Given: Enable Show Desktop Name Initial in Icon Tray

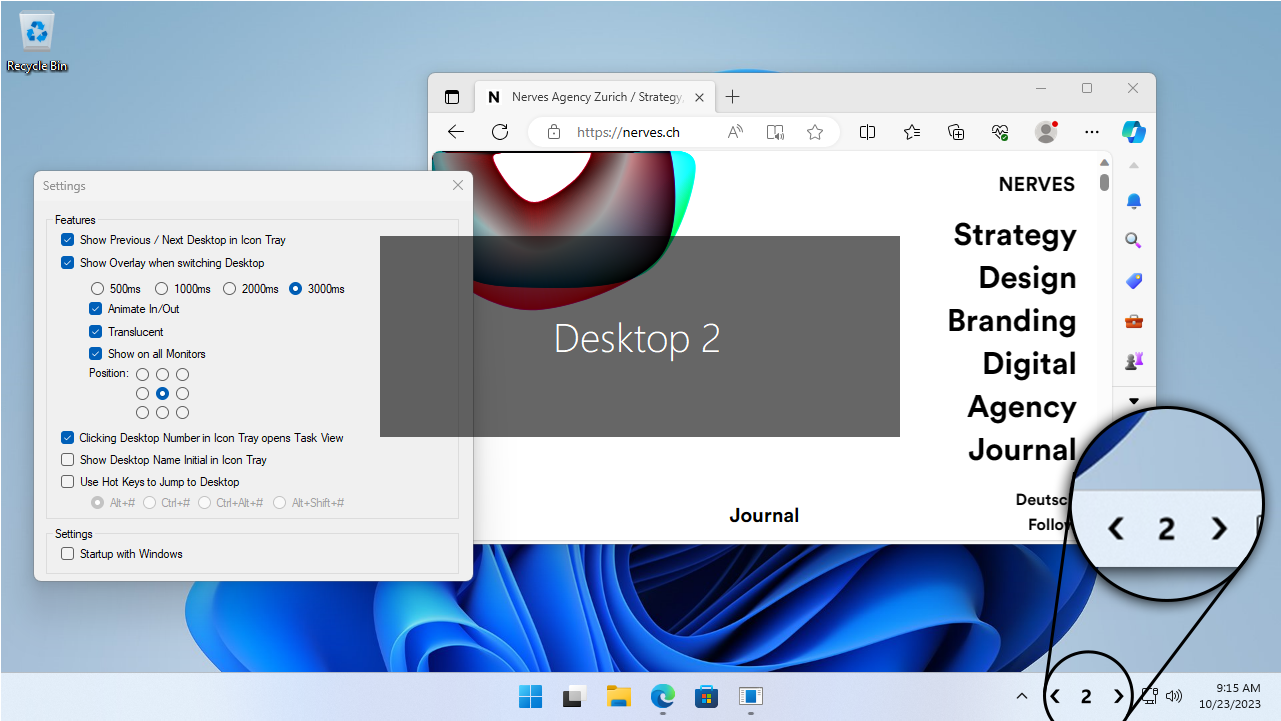Looking at the screenshot, I should tap(67, 459).
